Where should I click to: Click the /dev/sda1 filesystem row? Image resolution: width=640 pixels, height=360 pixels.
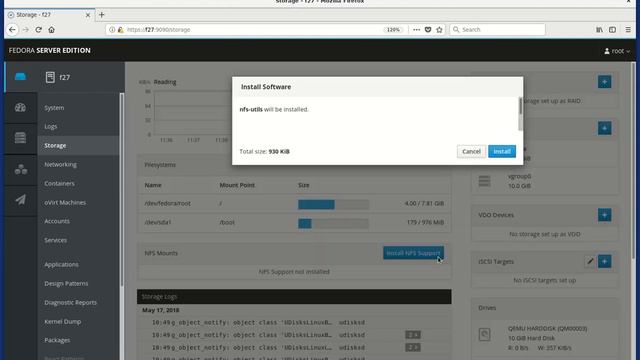(294, 222)
